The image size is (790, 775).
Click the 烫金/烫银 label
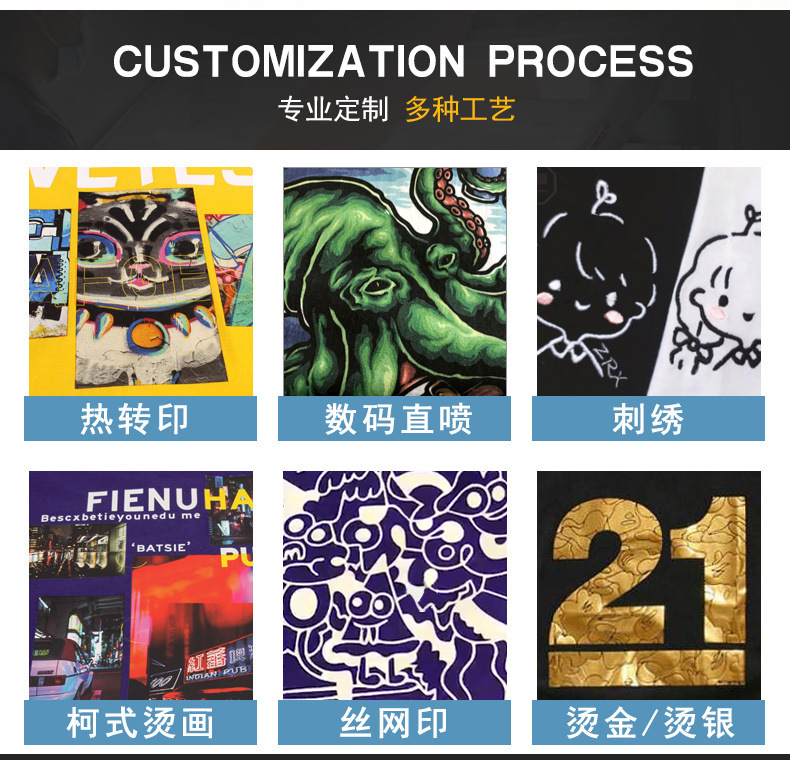click(x=648, y=722)
